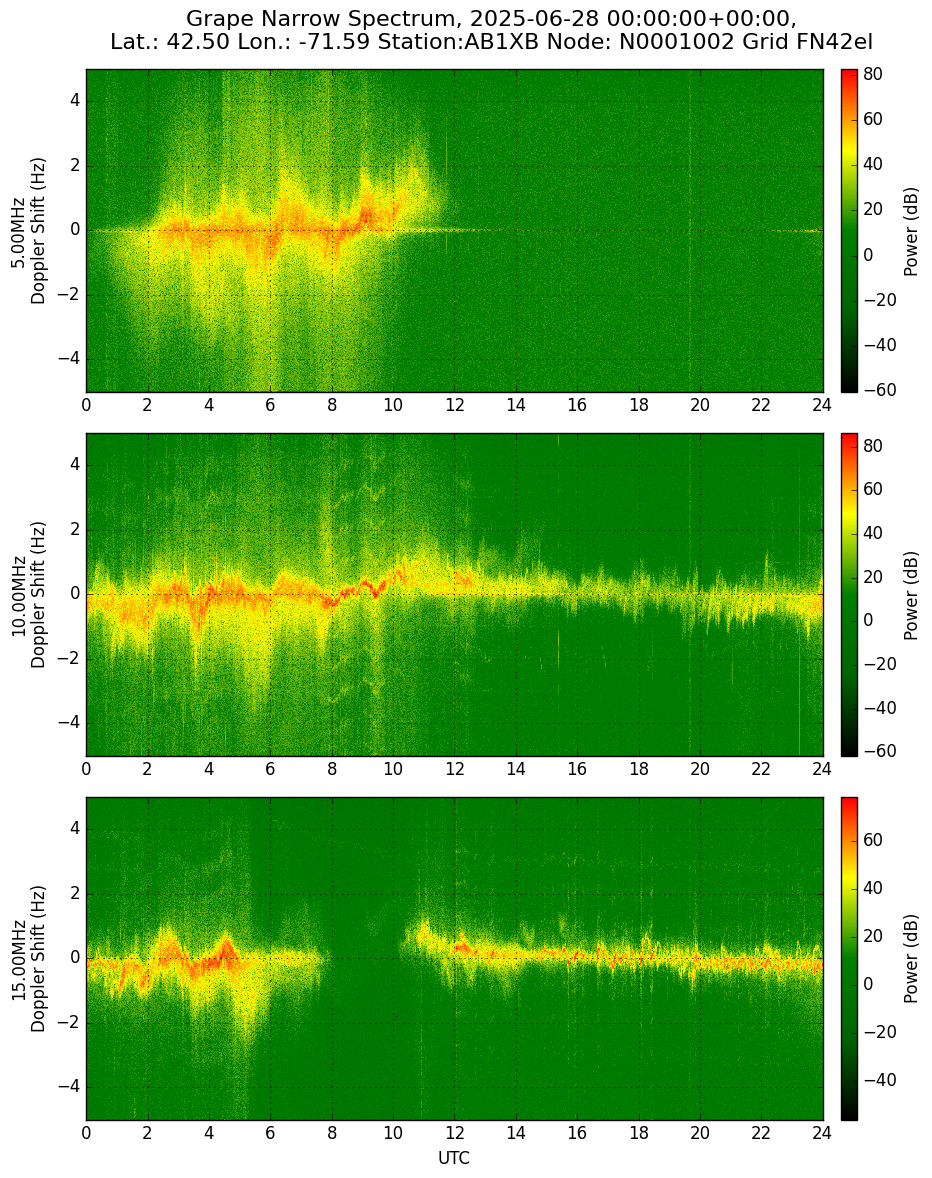Click the 12 hour tick under the 5.00MHz plot
The width and height of the screenshot is (932, 1178).
tap(454, 404)
